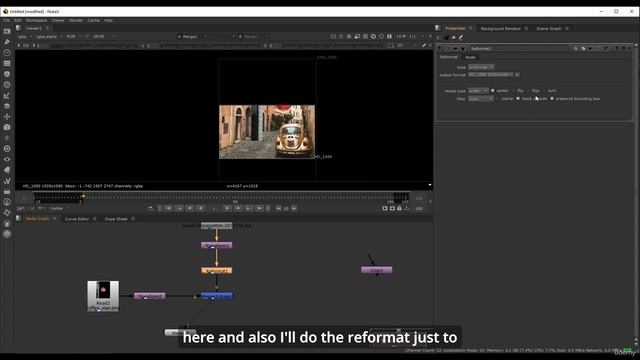Open the Workspace menu

click(36, 20)
